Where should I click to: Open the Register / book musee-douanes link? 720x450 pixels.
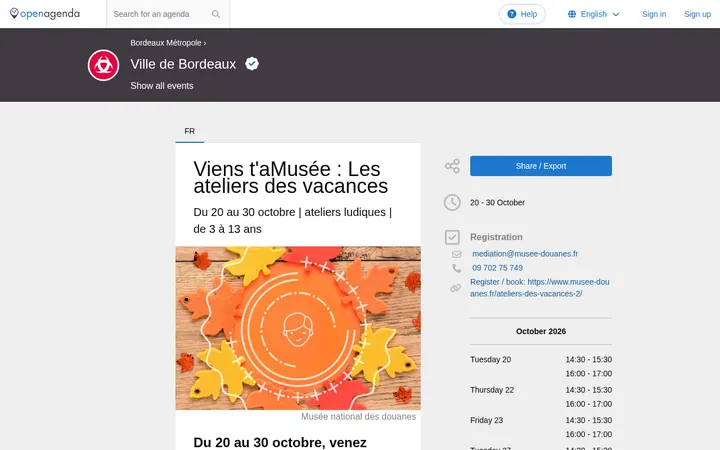pos(540,288)
